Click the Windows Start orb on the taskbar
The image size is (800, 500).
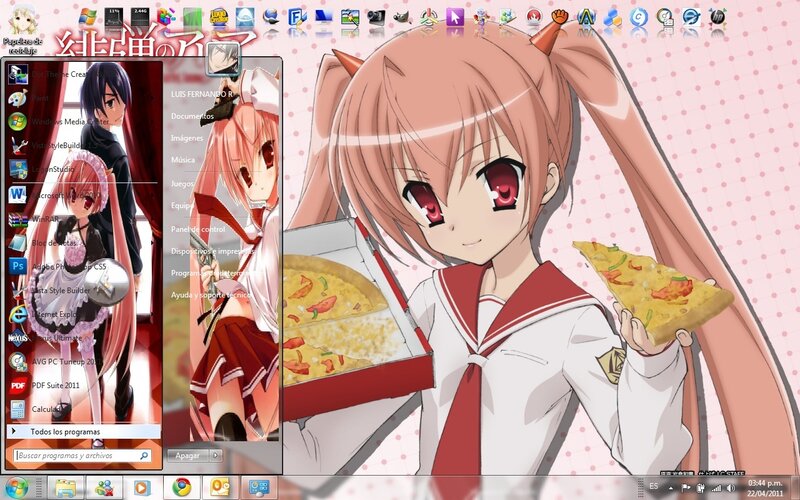pyautogui.click(x=17, y=488)
